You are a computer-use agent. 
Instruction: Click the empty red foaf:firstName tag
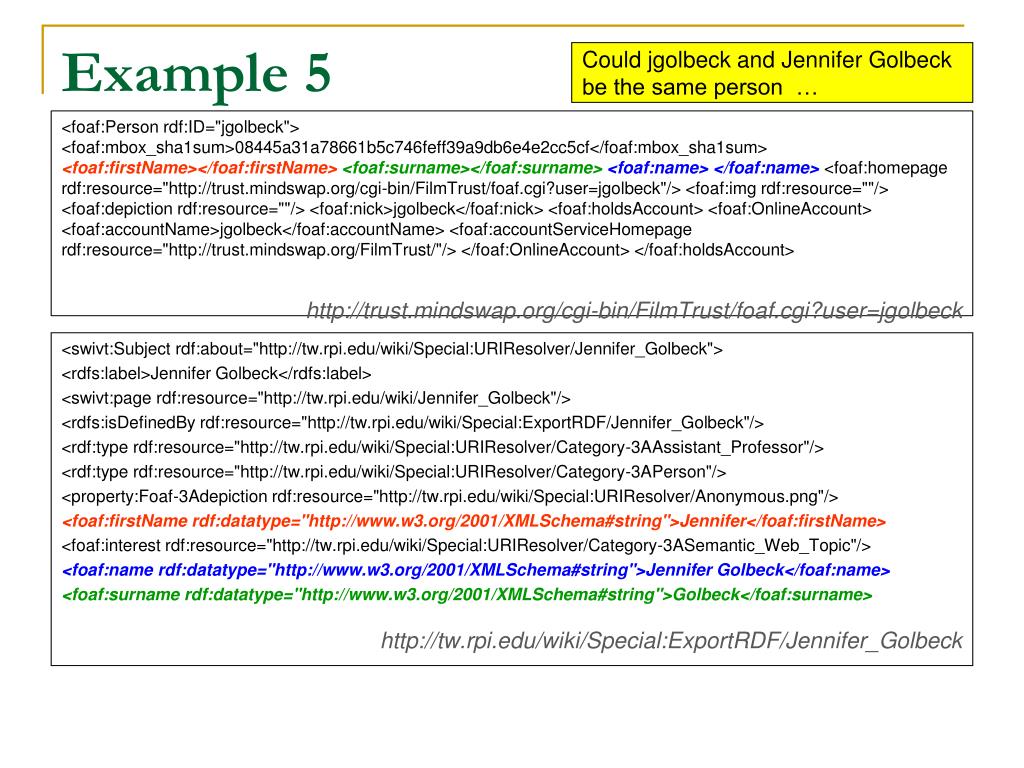[x=199, y=168]
